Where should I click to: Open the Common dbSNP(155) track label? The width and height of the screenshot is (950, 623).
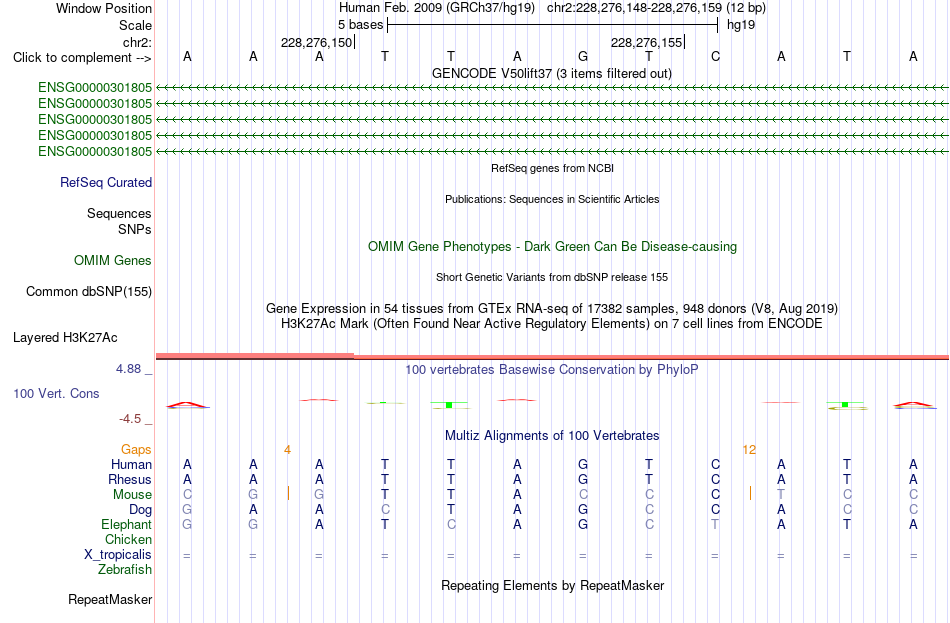[x=89, y=292]
